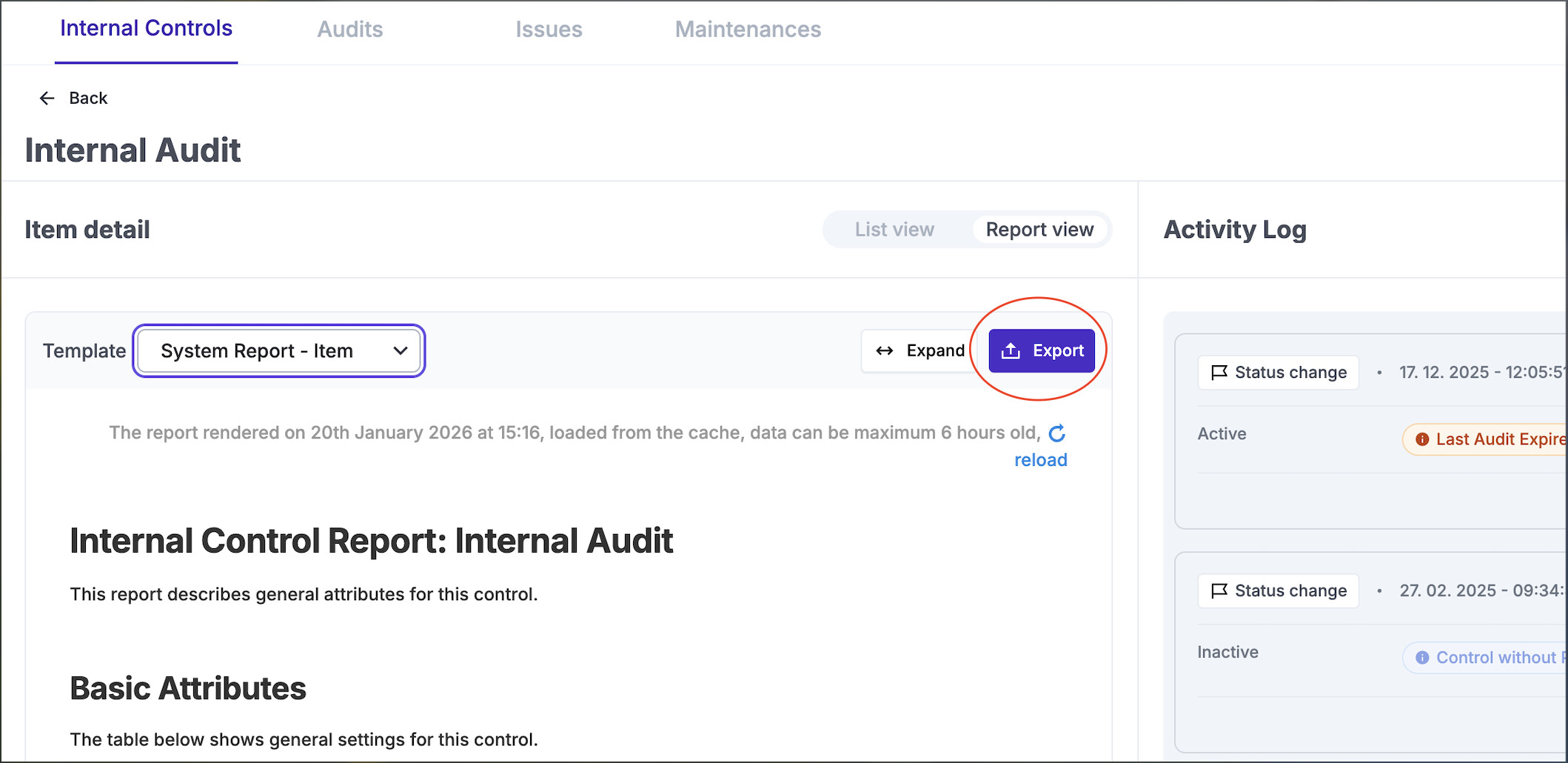Viewport: 1568px width, 763px height.
Task: Click the warning icon beside Last Audit Expired
Action: pyautogui.click(x=1421, y=439)
